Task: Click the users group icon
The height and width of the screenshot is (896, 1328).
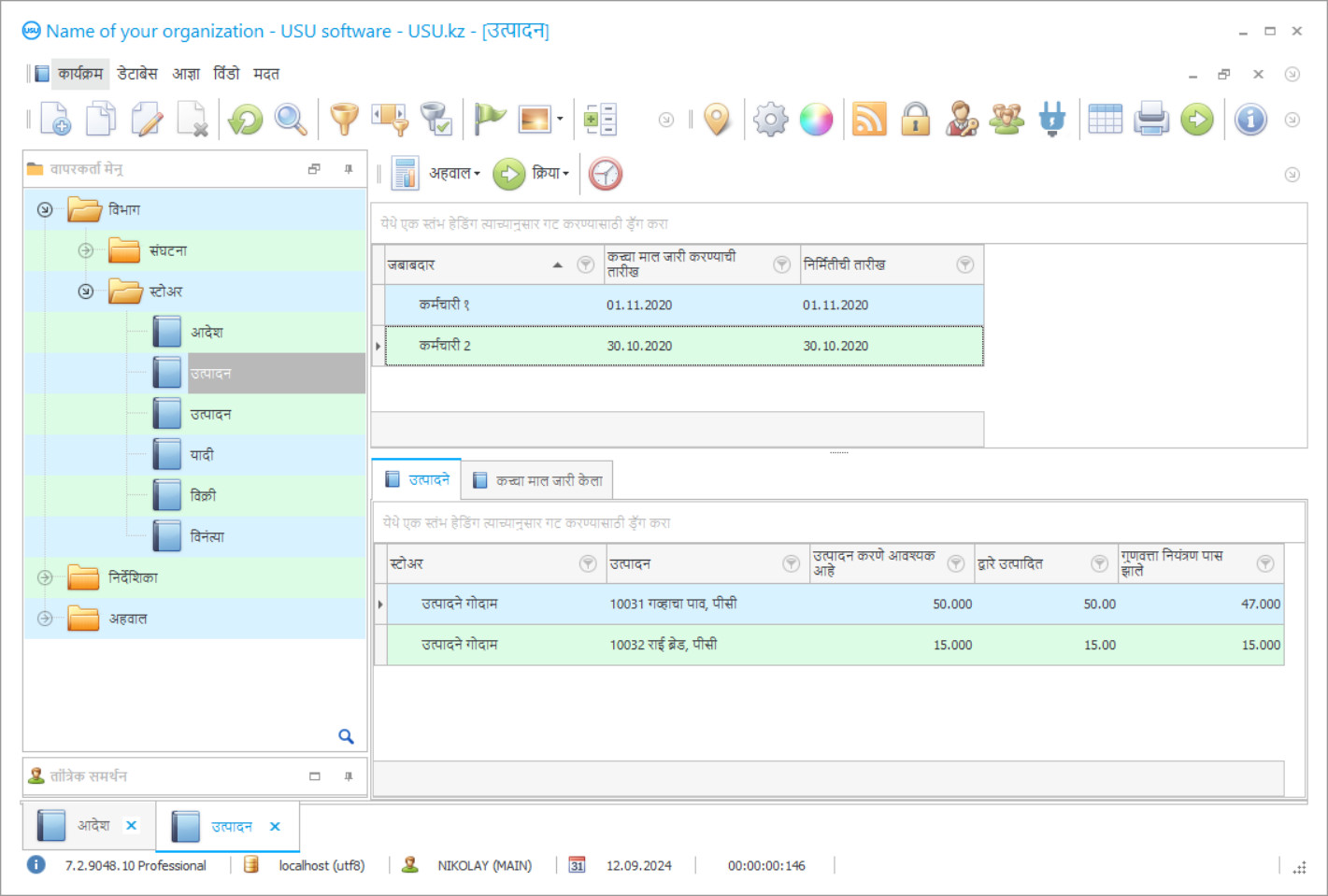Action: coord(1007,119)
